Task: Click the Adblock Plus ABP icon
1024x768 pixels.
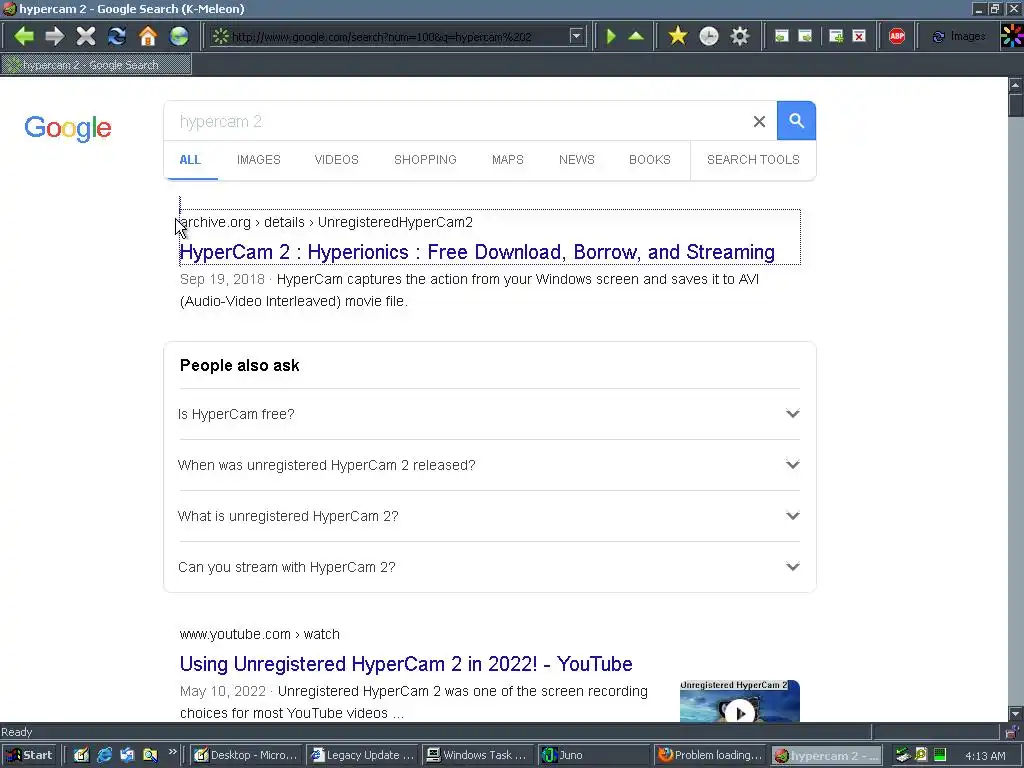Action: pyautogui.click(x=897, y=36)
